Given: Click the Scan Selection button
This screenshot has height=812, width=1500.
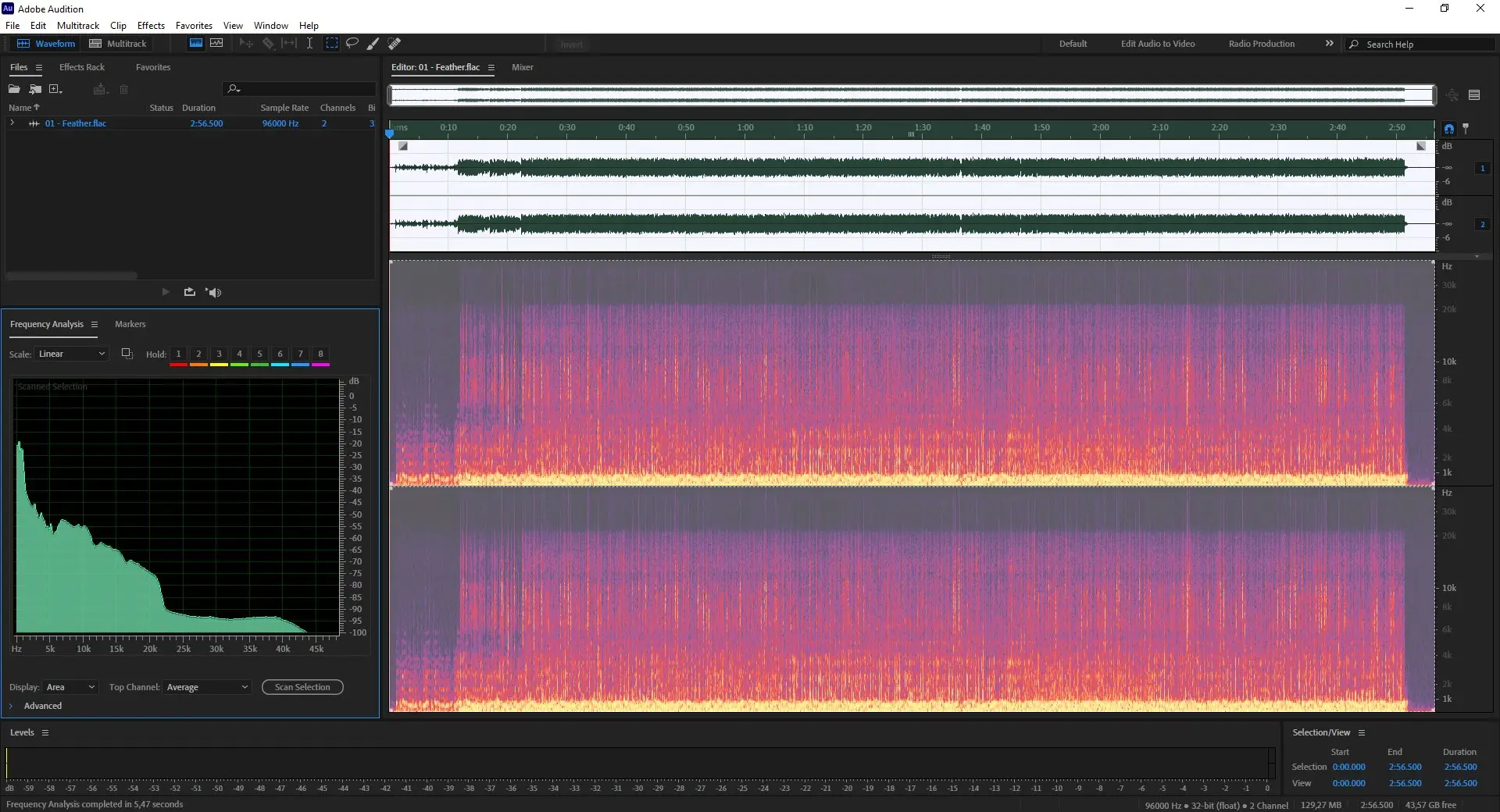Looking at the screenshot, I should [302, 687].
